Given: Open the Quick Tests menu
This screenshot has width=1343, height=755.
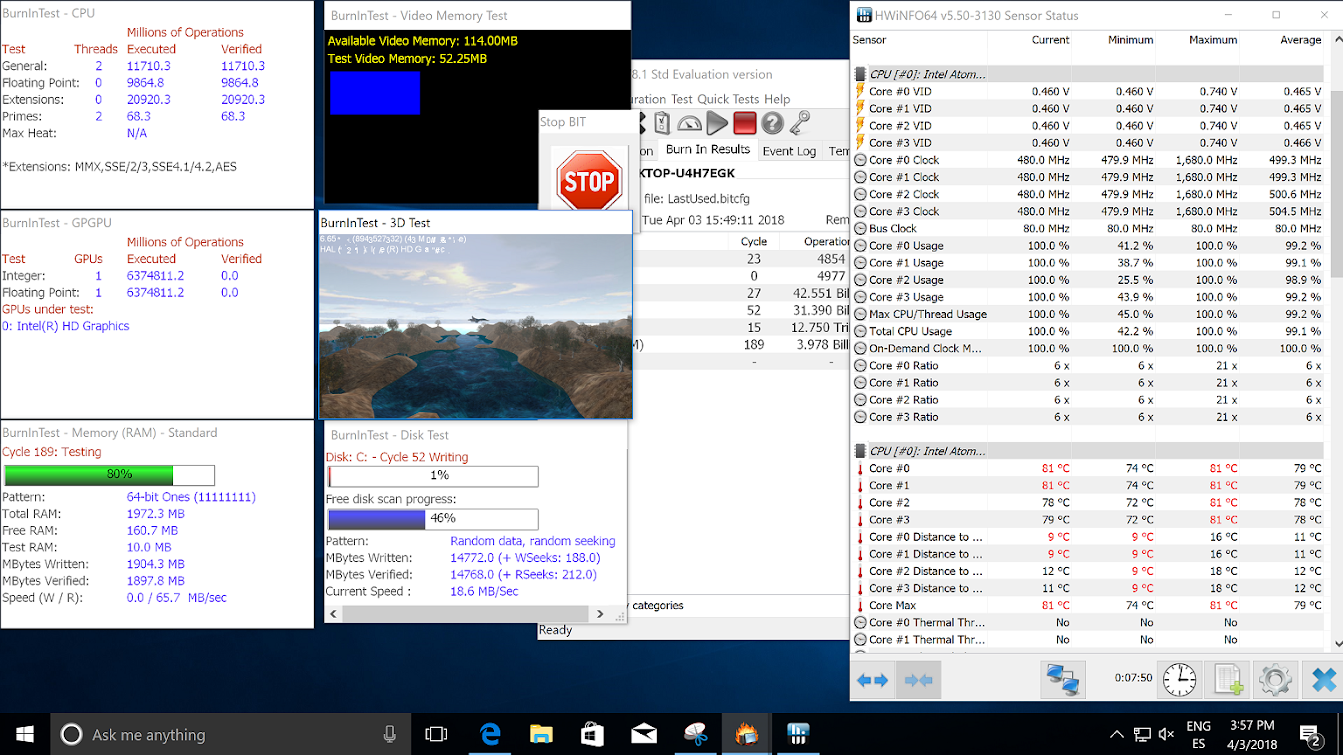Looking at the screenshot, I should pos(727,99).
